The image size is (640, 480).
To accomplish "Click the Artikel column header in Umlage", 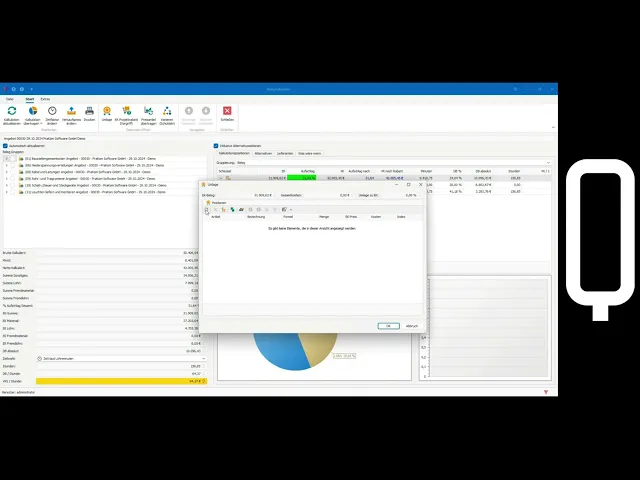I will (216, 217).
